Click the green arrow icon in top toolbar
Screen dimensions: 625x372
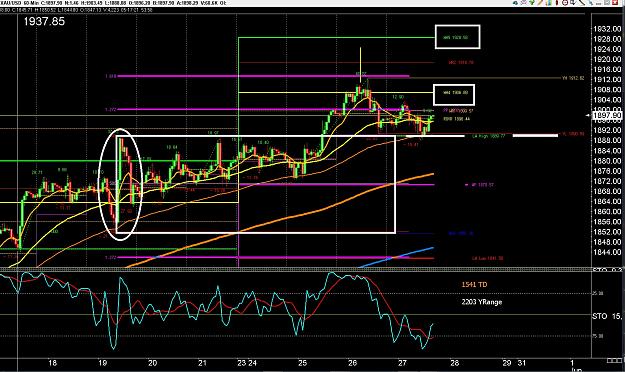tap(532, 3)
